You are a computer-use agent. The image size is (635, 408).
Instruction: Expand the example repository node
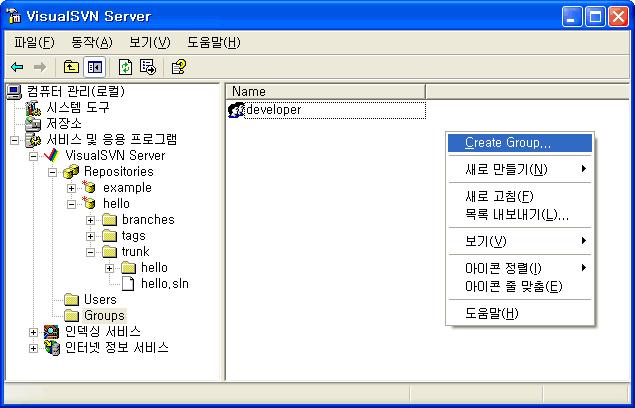coord(72,188)
